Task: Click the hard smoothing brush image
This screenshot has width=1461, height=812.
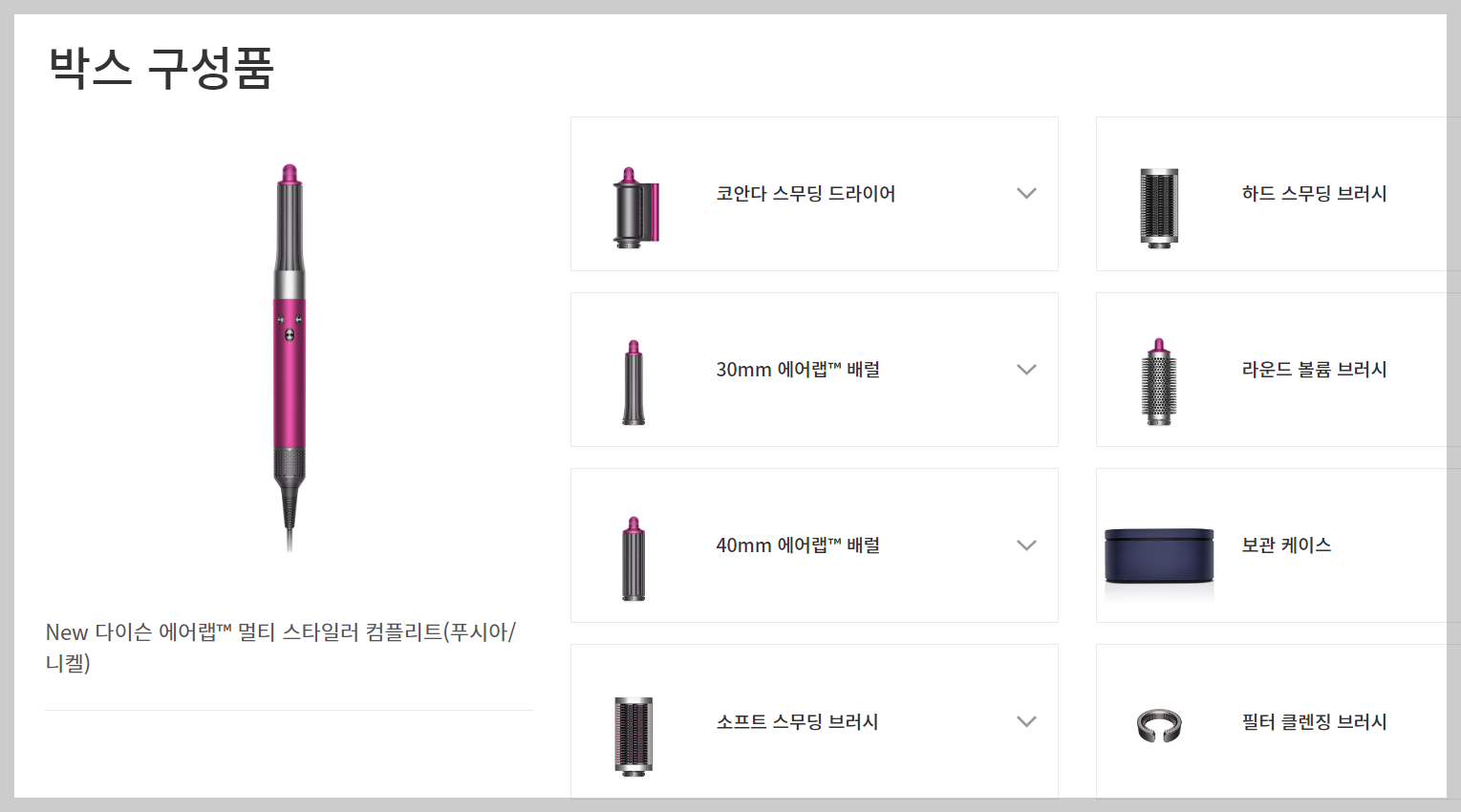Action: (x=1159, y=208)
